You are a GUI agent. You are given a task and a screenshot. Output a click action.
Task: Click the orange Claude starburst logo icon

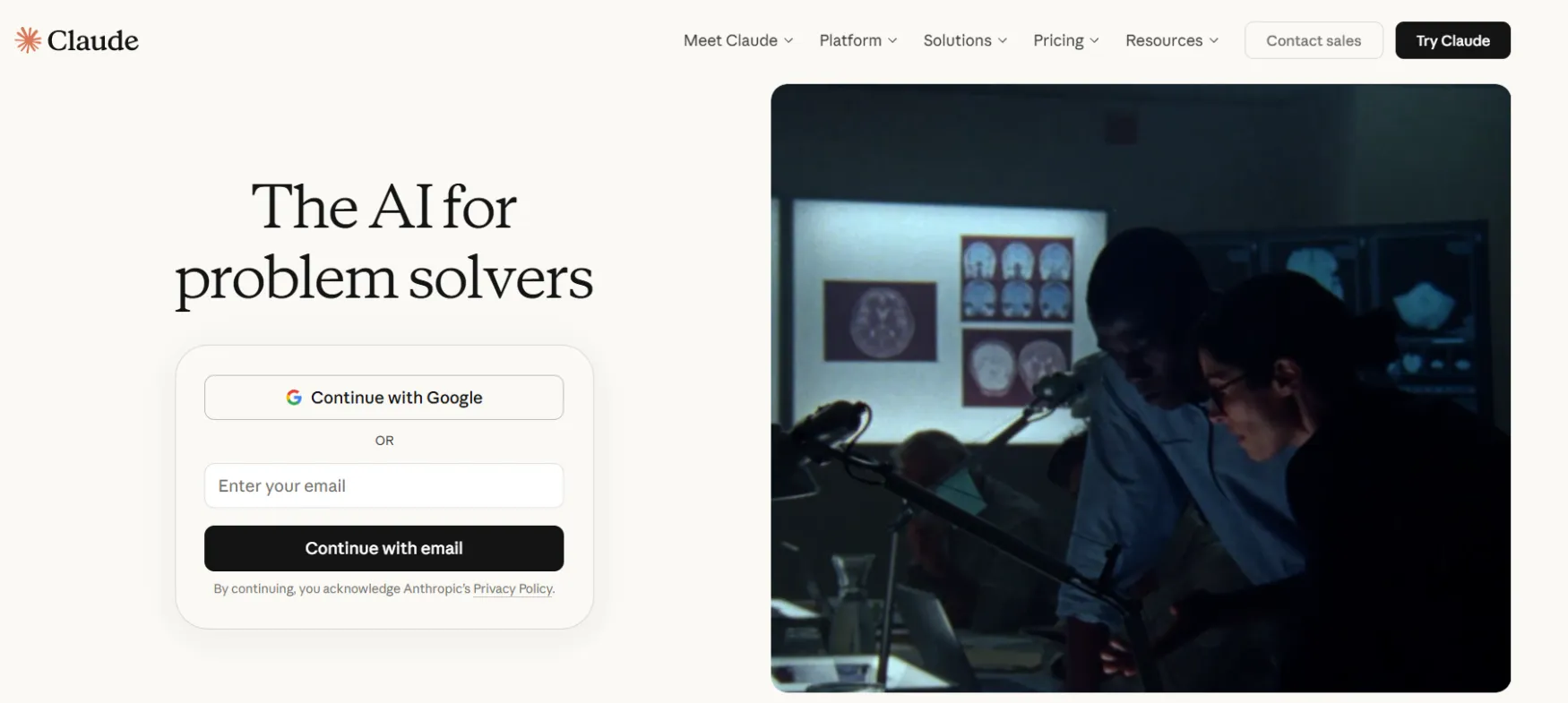28,40
